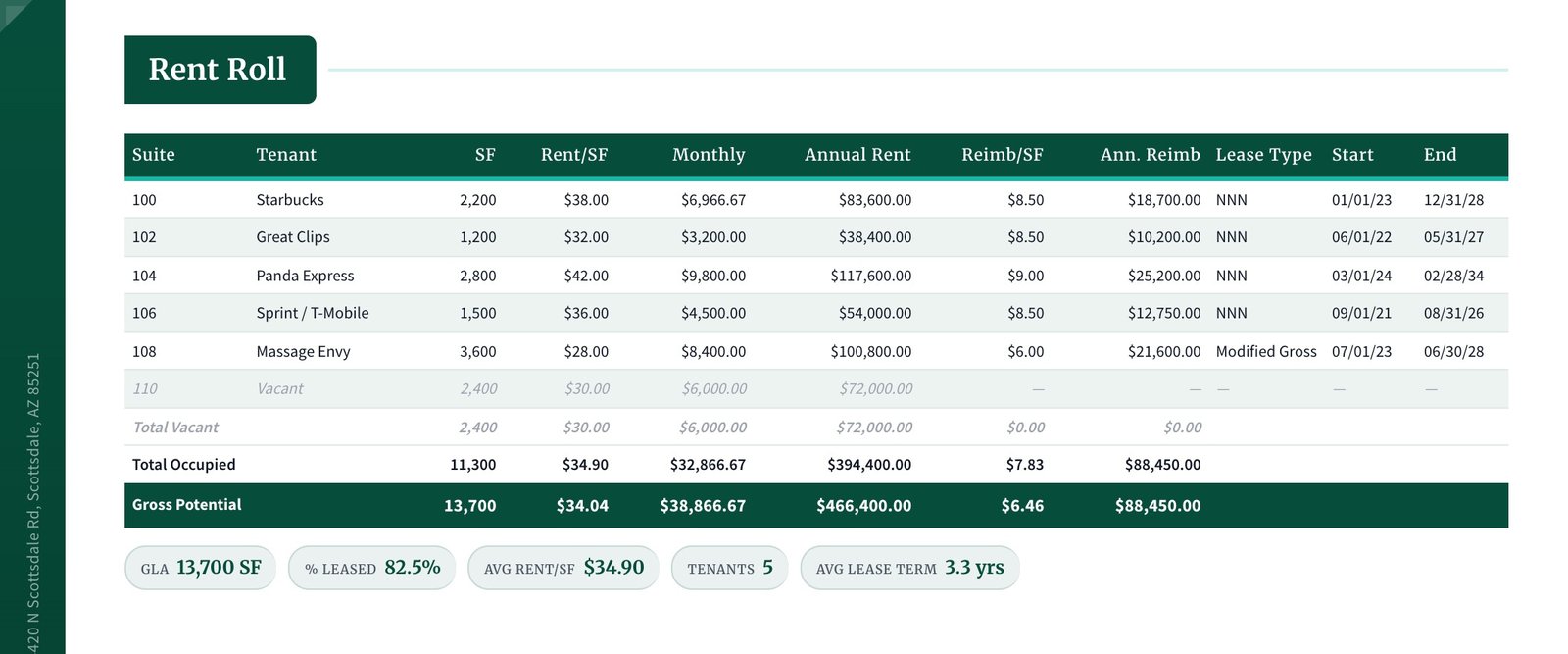The image size is (1568, 654).
Task: Click Panda Express end date 02/28/34
Action: point(1453,276)
